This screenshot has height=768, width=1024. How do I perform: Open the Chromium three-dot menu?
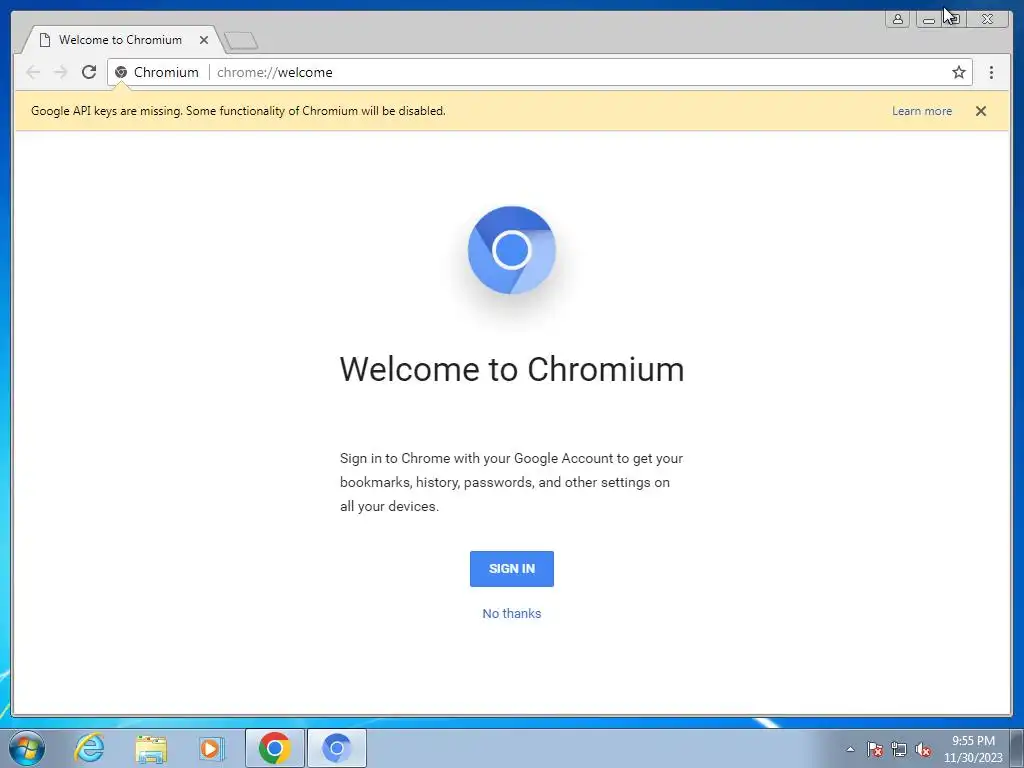click(991, 72)
